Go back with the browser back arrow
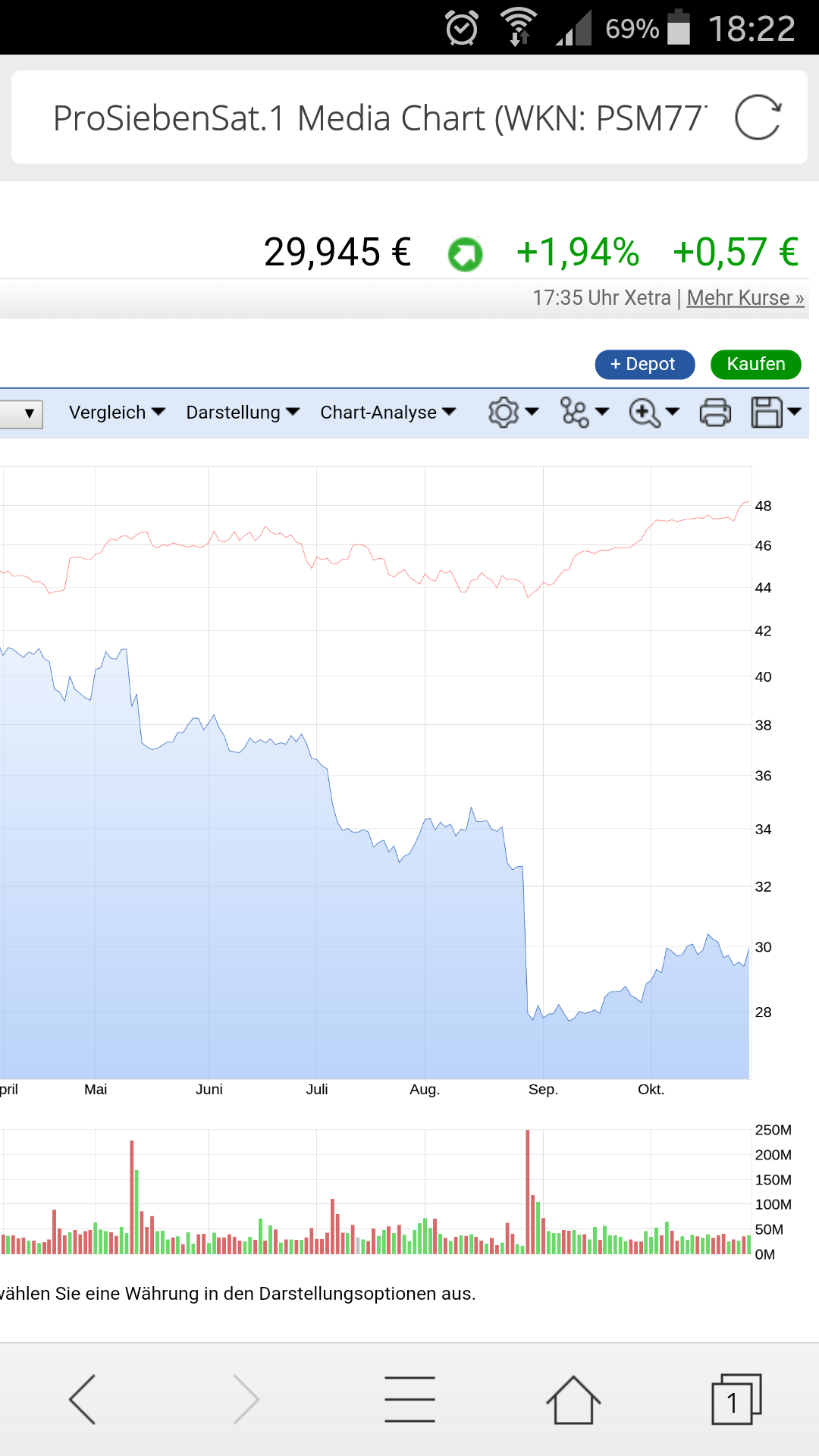Viewport: 819px width, 1456px height. pos(83,1399)
